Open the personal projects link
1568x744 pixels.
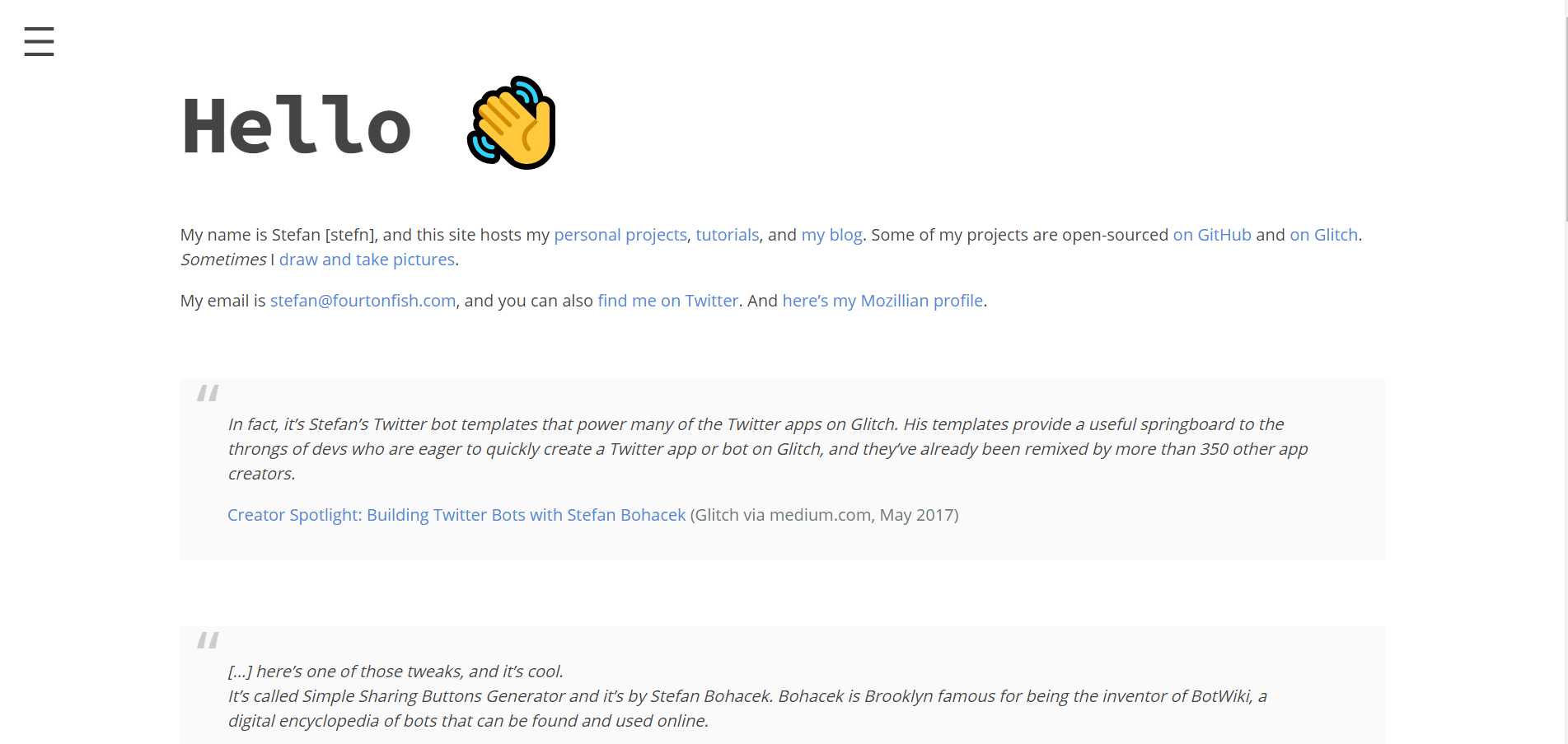click(620, 235)
